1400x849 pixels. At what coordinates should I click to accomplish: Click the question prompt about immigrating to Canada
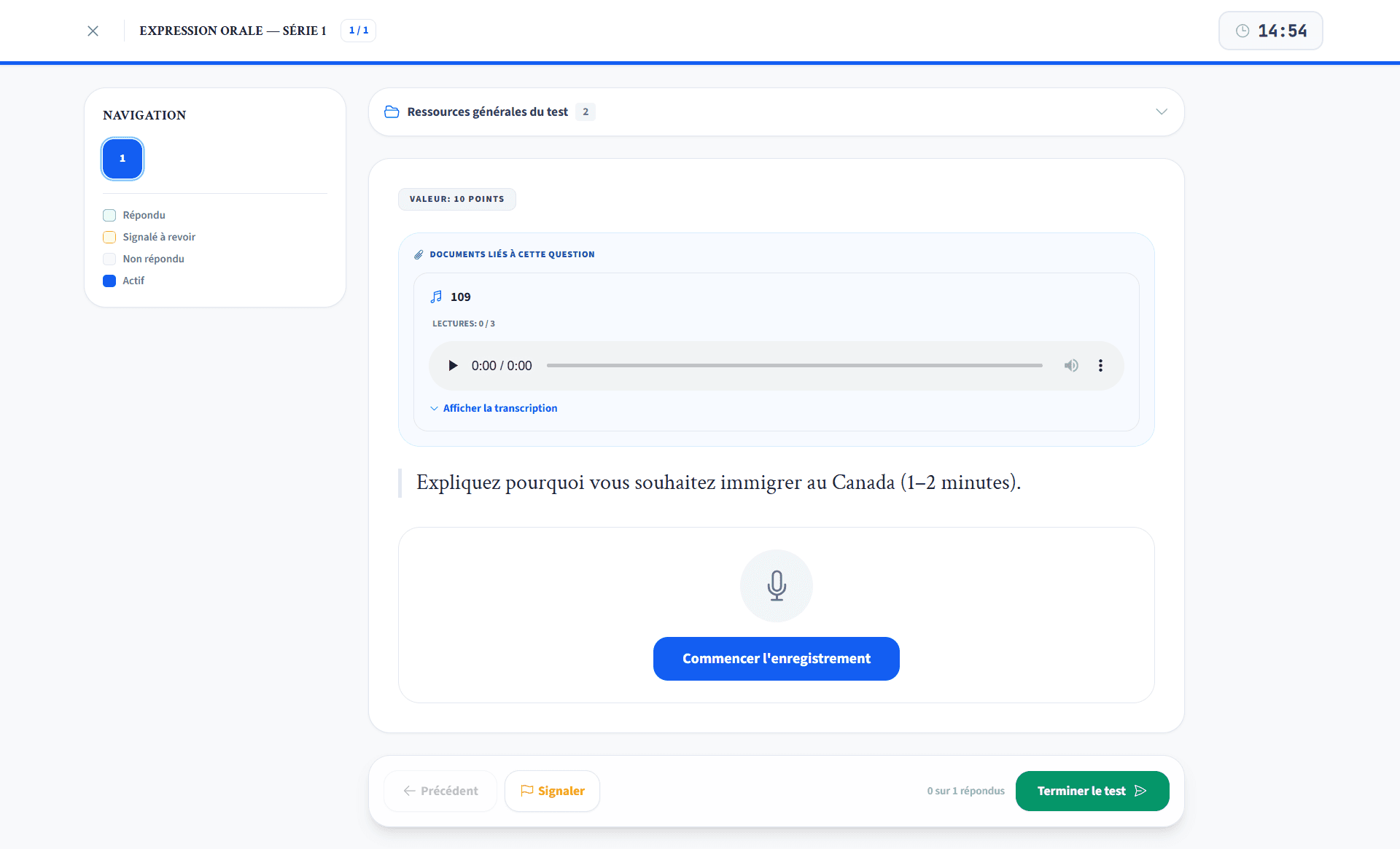click(x=718, y=482)
